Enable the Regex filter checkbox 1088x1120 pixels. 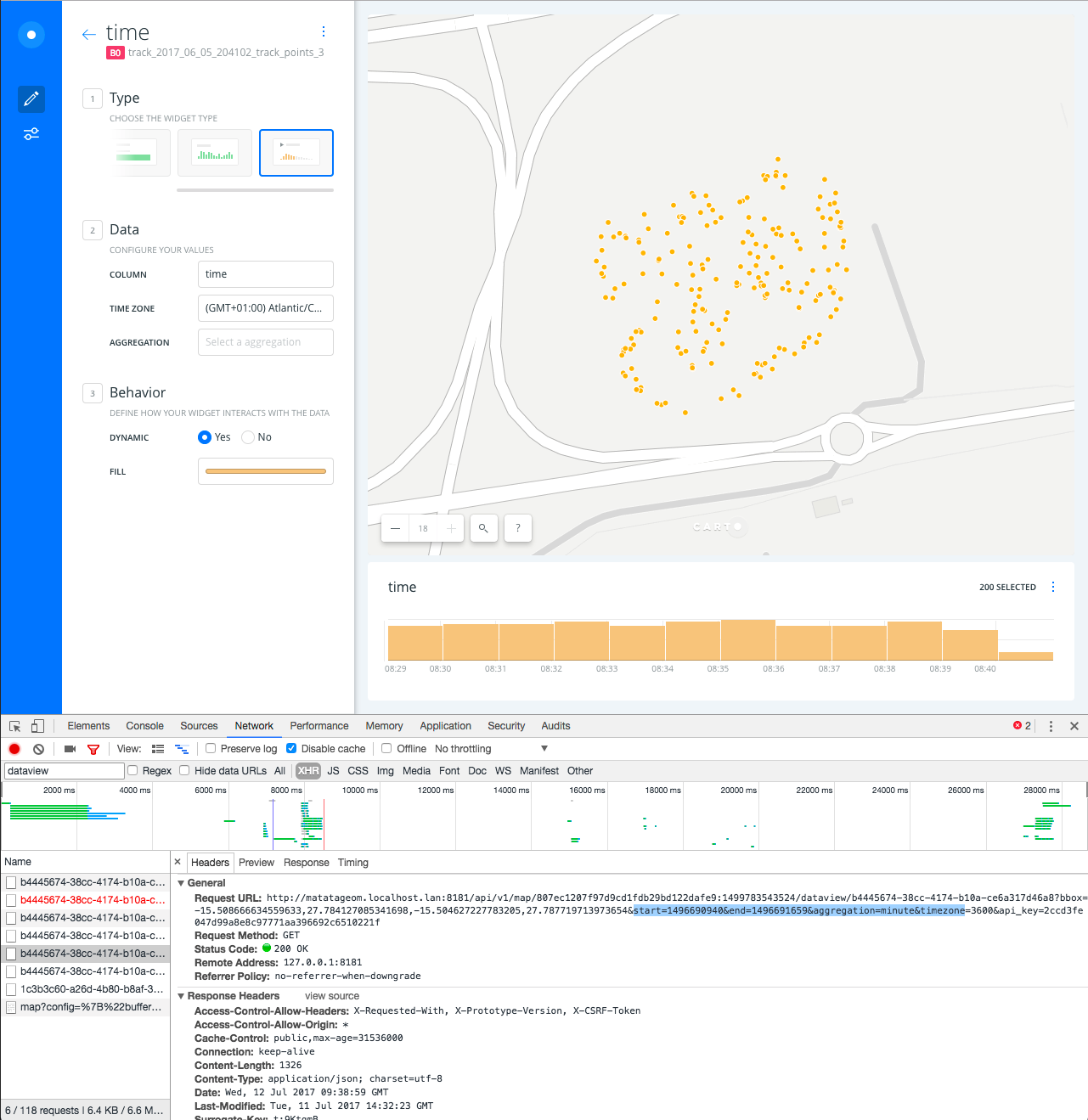[x=132, y=770]
